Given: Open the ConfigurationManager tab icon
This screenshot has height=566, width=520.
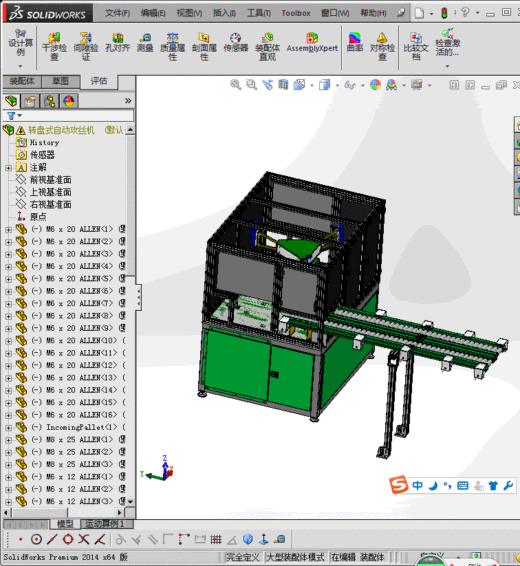Looking at the screenshot, I should pos(49,101).
